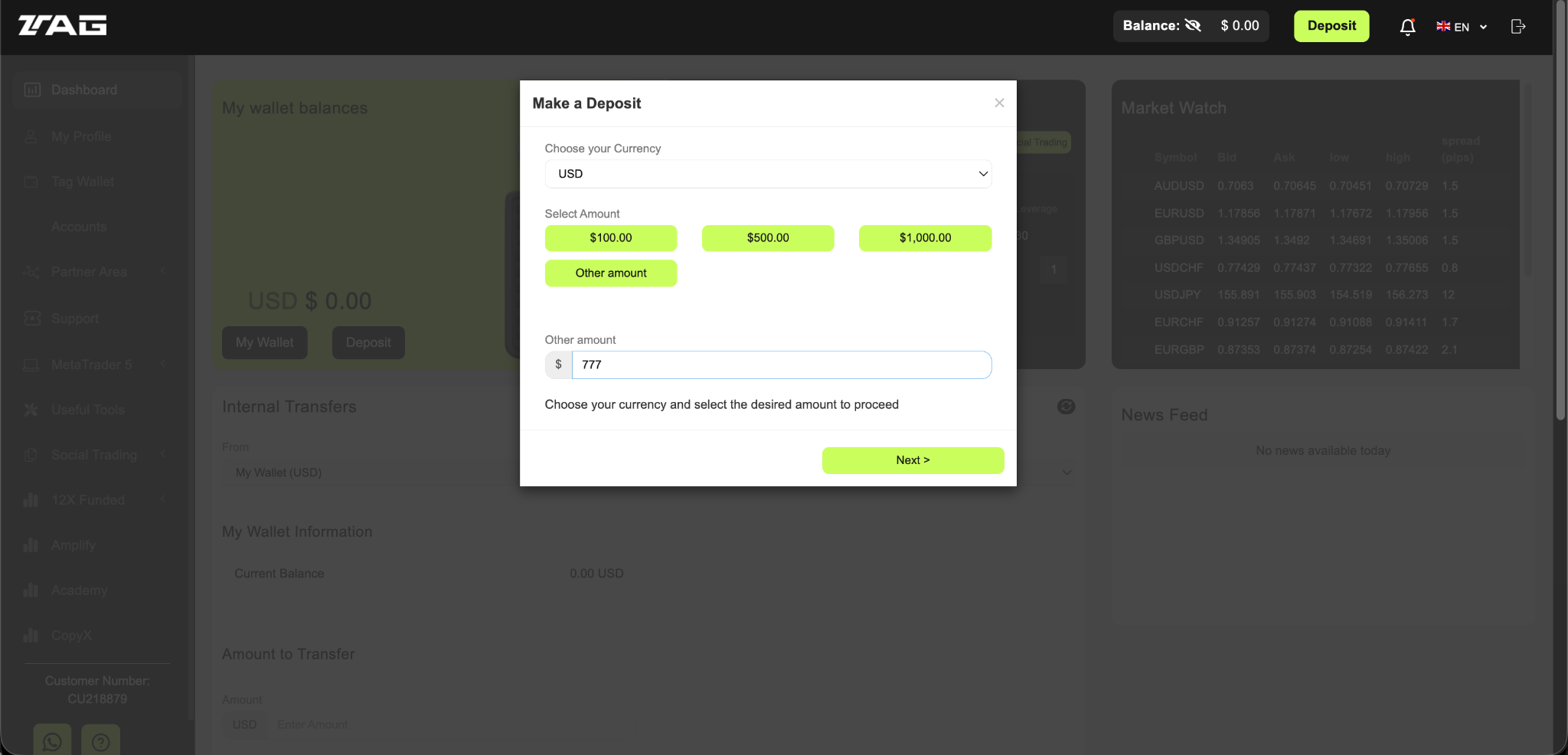The width and height of the screenshot is (1568, 755).
Task: Expand the EN language selector
Action: [x=1459, y=26]
